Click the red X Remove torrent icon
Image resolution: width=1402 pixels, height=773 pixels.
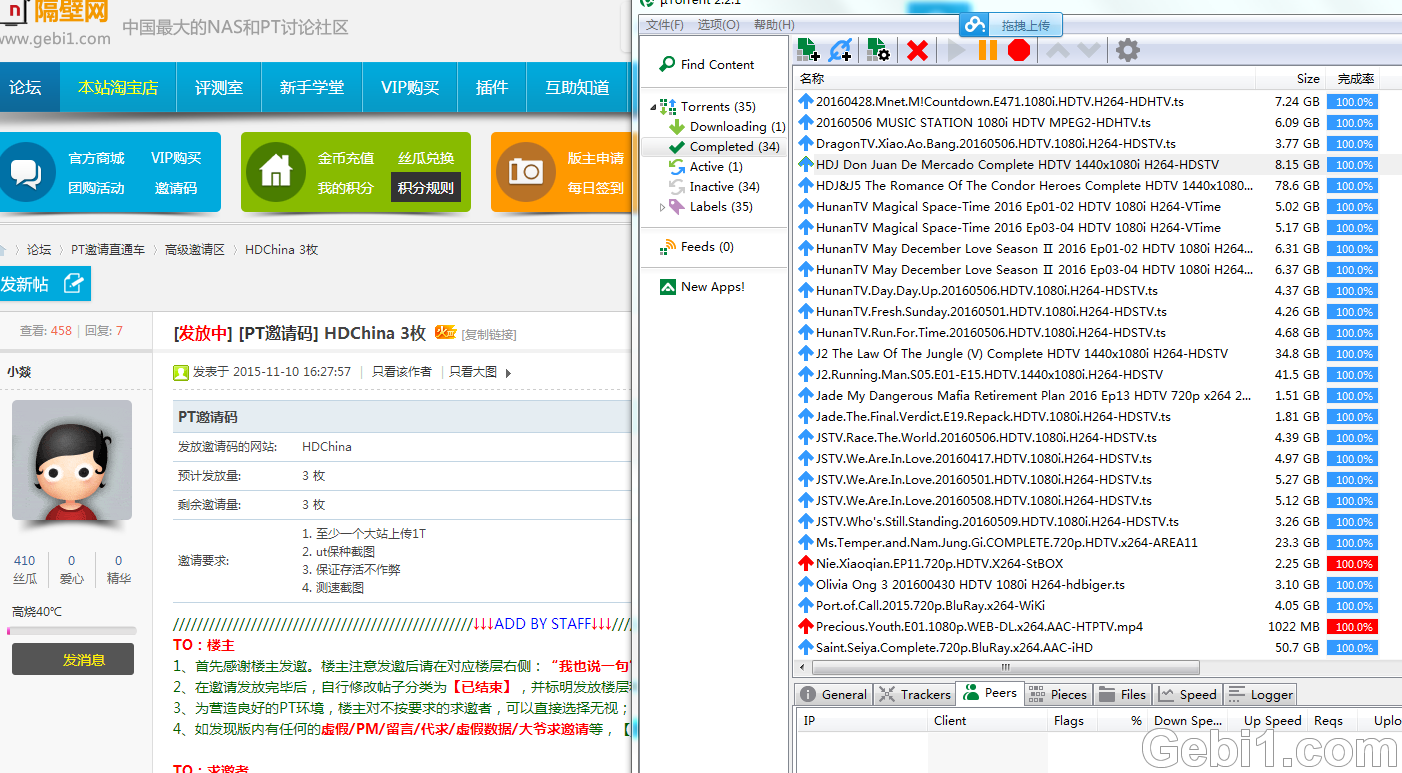pos(917,50)
